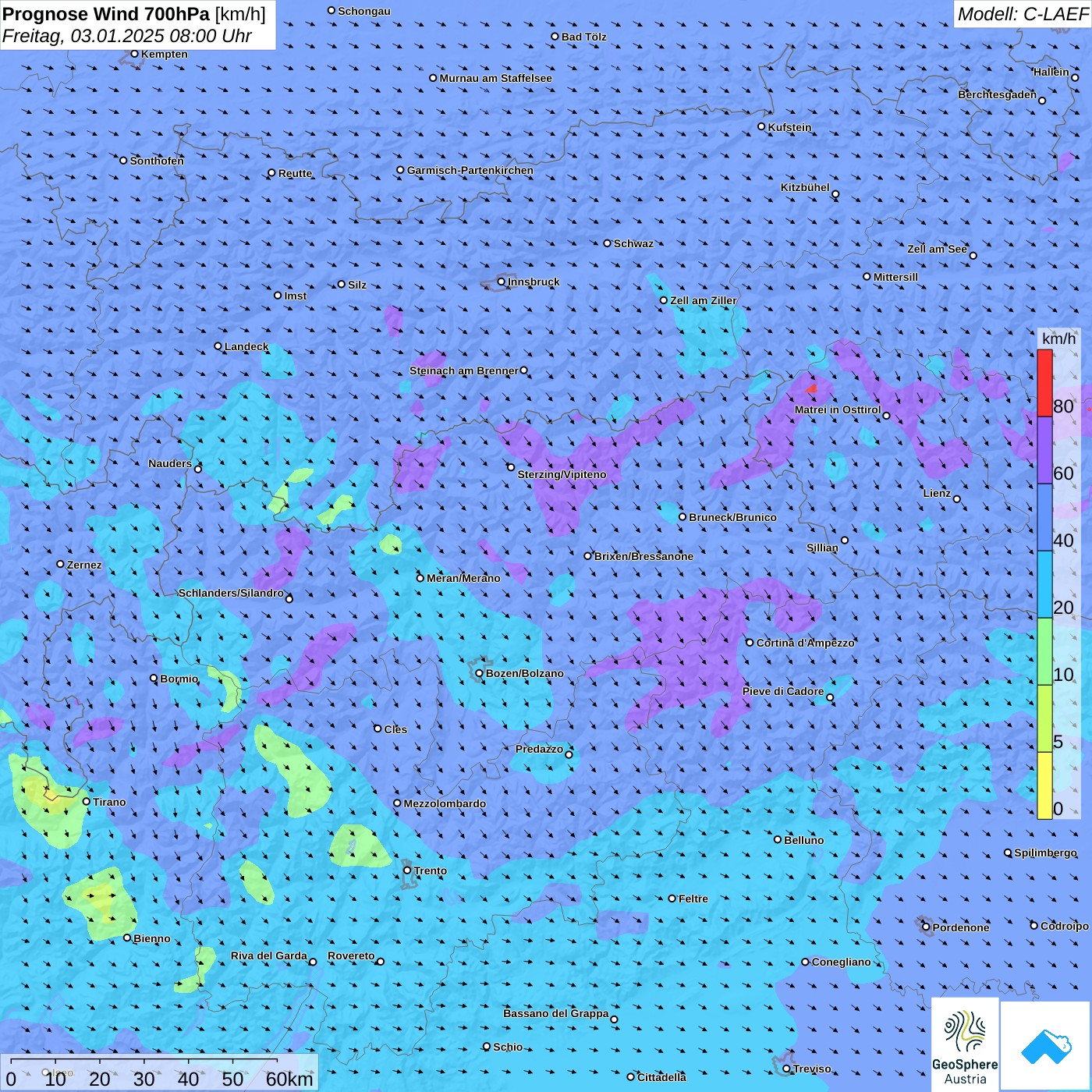Screen dimensions: 1092x1092
Task: Select the Trento city label
Action: click(x=431, y=870)
